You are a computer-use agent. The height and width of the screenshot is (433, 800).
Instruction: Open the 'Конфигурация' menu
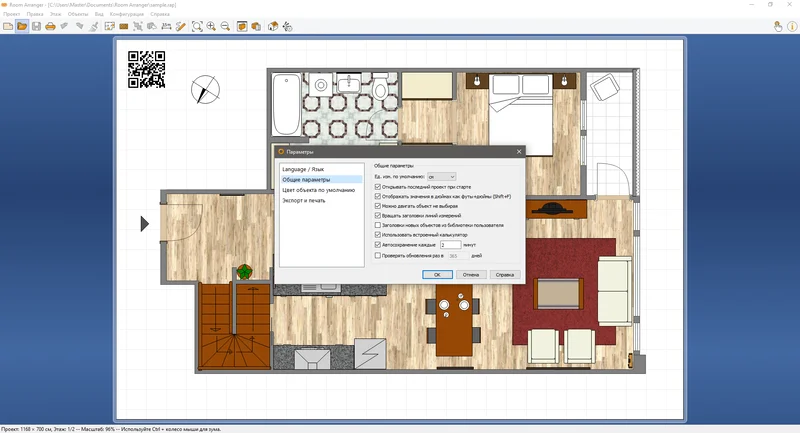[127, 14]
